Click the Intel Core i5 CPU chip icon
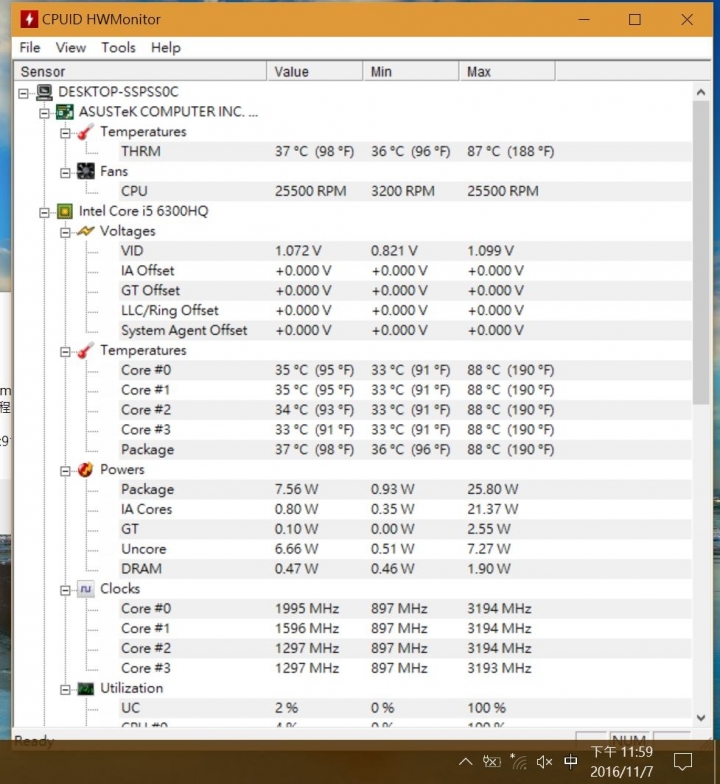The width and height of the screenshot is (720, 784). click(x=65, y=212)
